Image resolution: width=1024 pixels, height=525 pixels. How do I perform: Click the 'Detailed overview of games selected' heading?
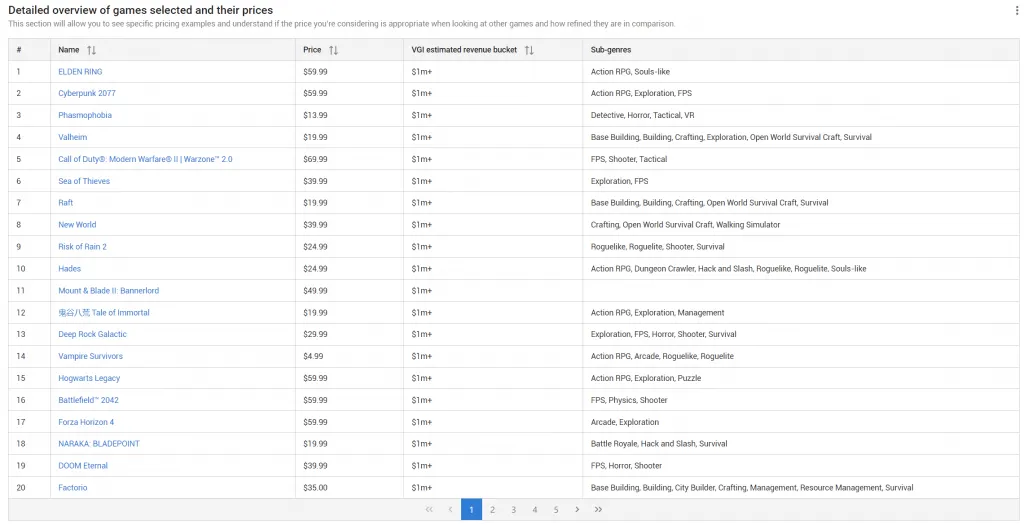pyautogui.click(x=140, y=10)
